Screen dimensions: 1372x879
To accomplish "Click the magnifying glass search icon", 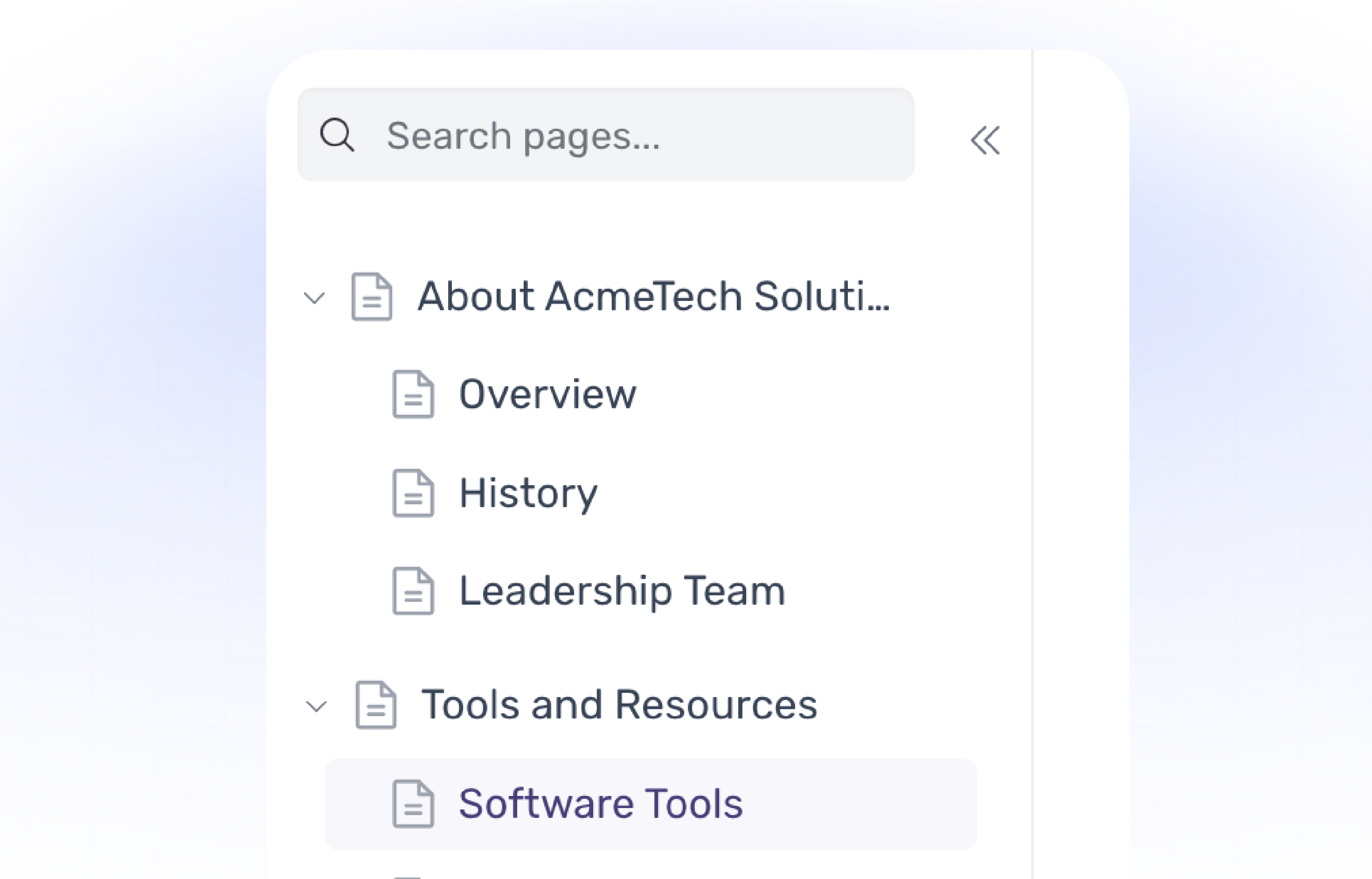I will tap(338, 136).
